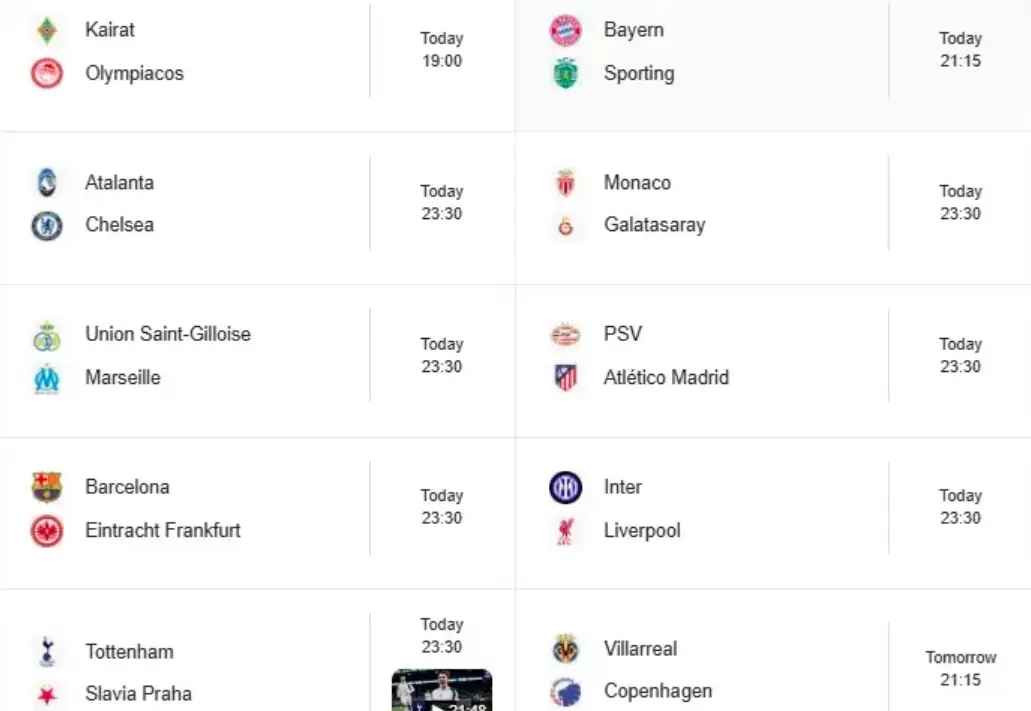Click the Bayern Munich club crest
The width and height of the screenshot is (1031, 711).
tap(566, 30)
